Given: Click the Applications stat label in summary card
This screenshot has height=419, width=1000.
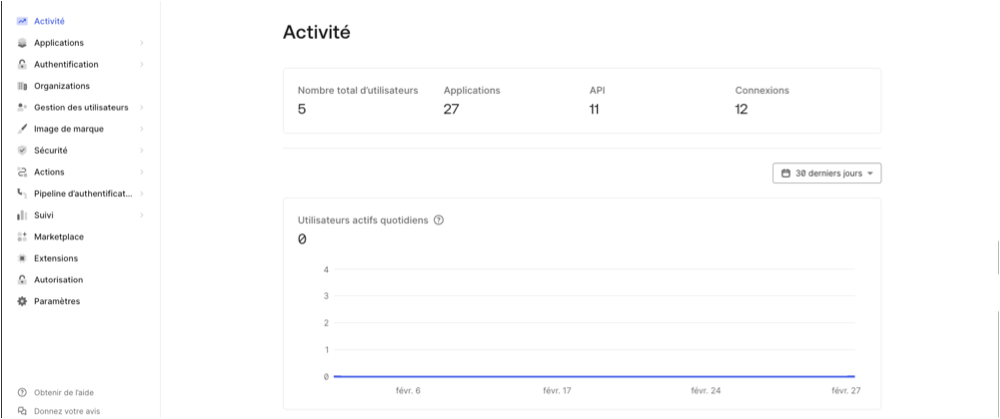Looking at the screenshot, I should (x=472, y=91).
